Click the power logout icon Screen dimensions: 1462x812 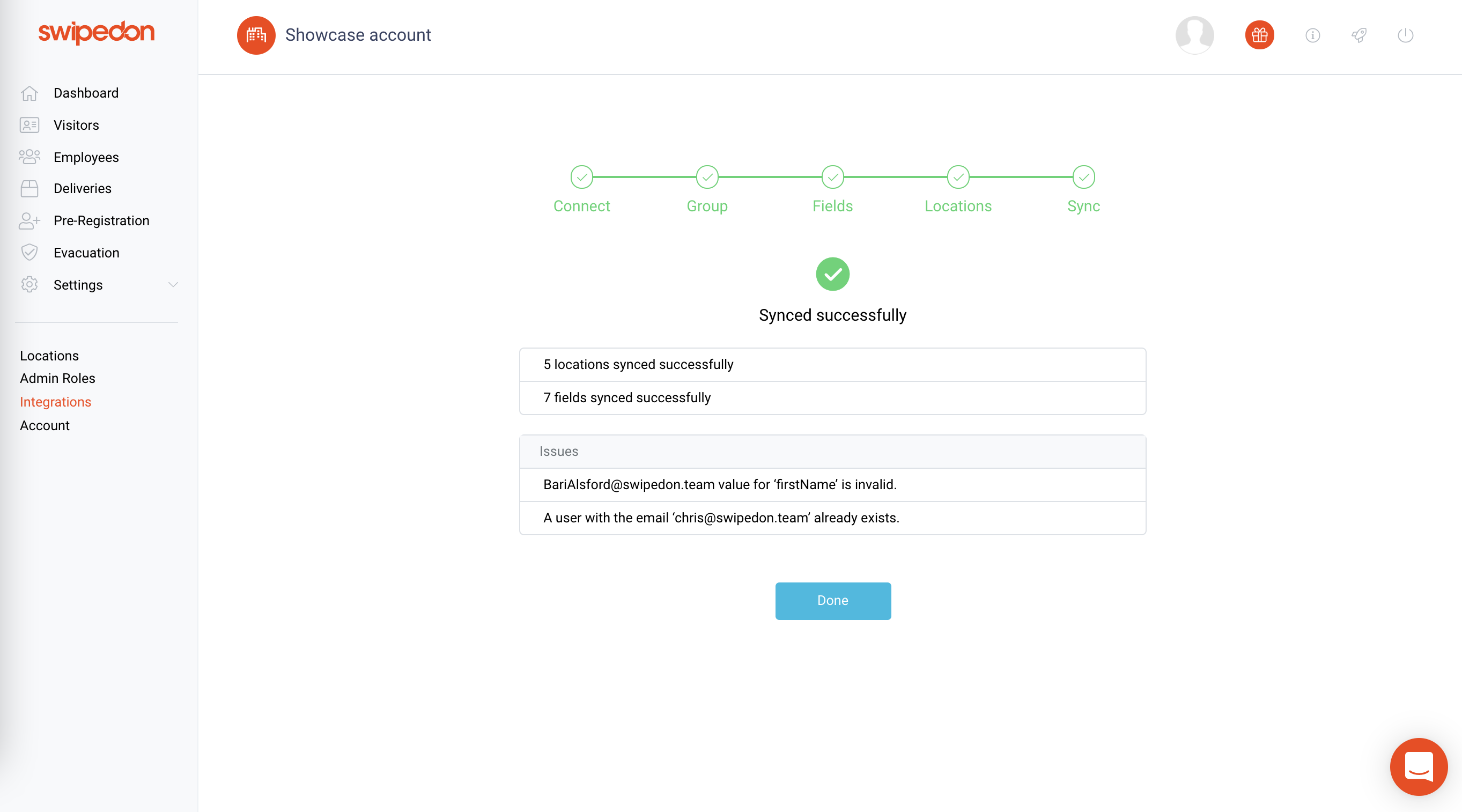[1405, 35]
